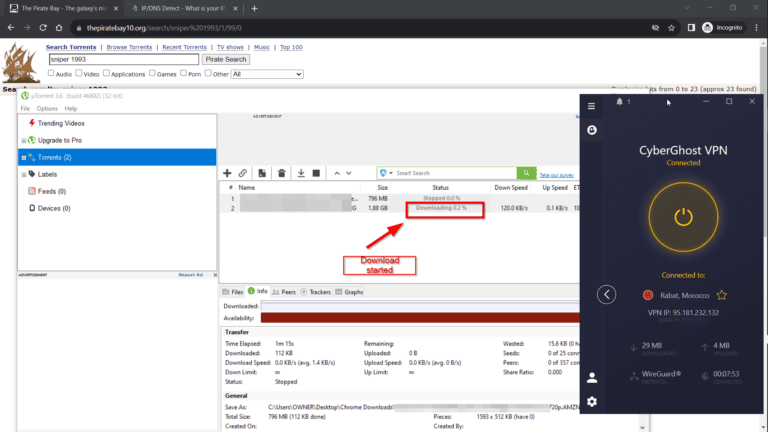Check the Applications filter checkbox
Viewport: 768px width, 432px height.
[x=105, y=73]
